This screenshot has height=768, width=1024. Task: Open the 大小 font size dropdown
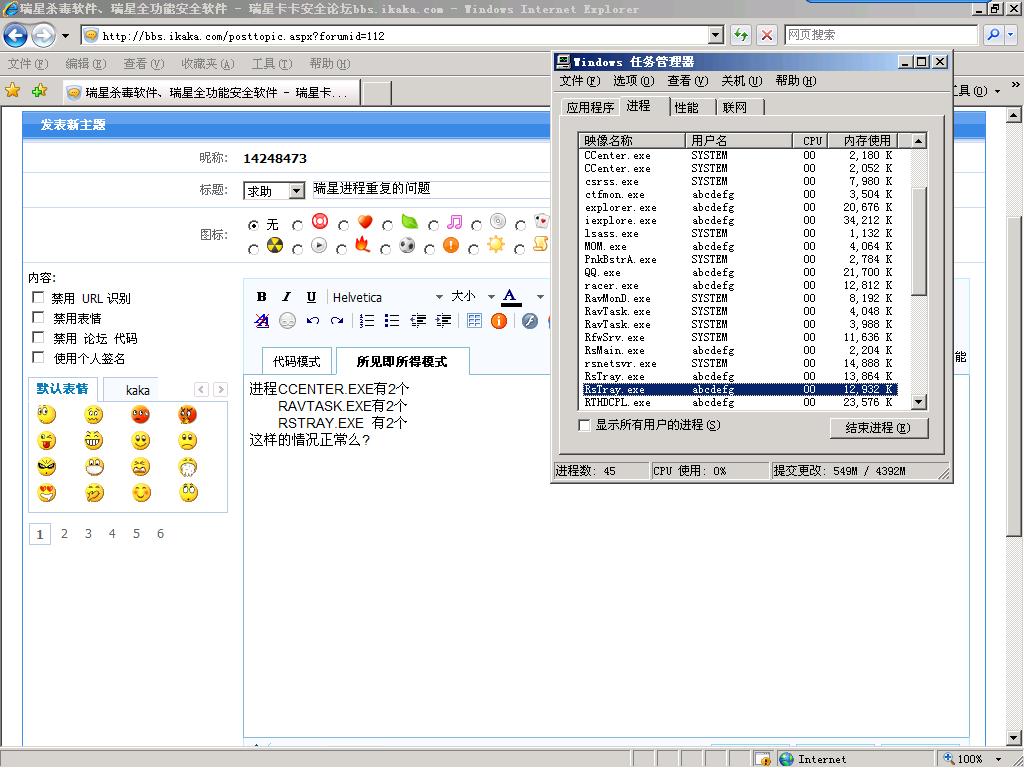pyautogui.click(x=490, y=297)
